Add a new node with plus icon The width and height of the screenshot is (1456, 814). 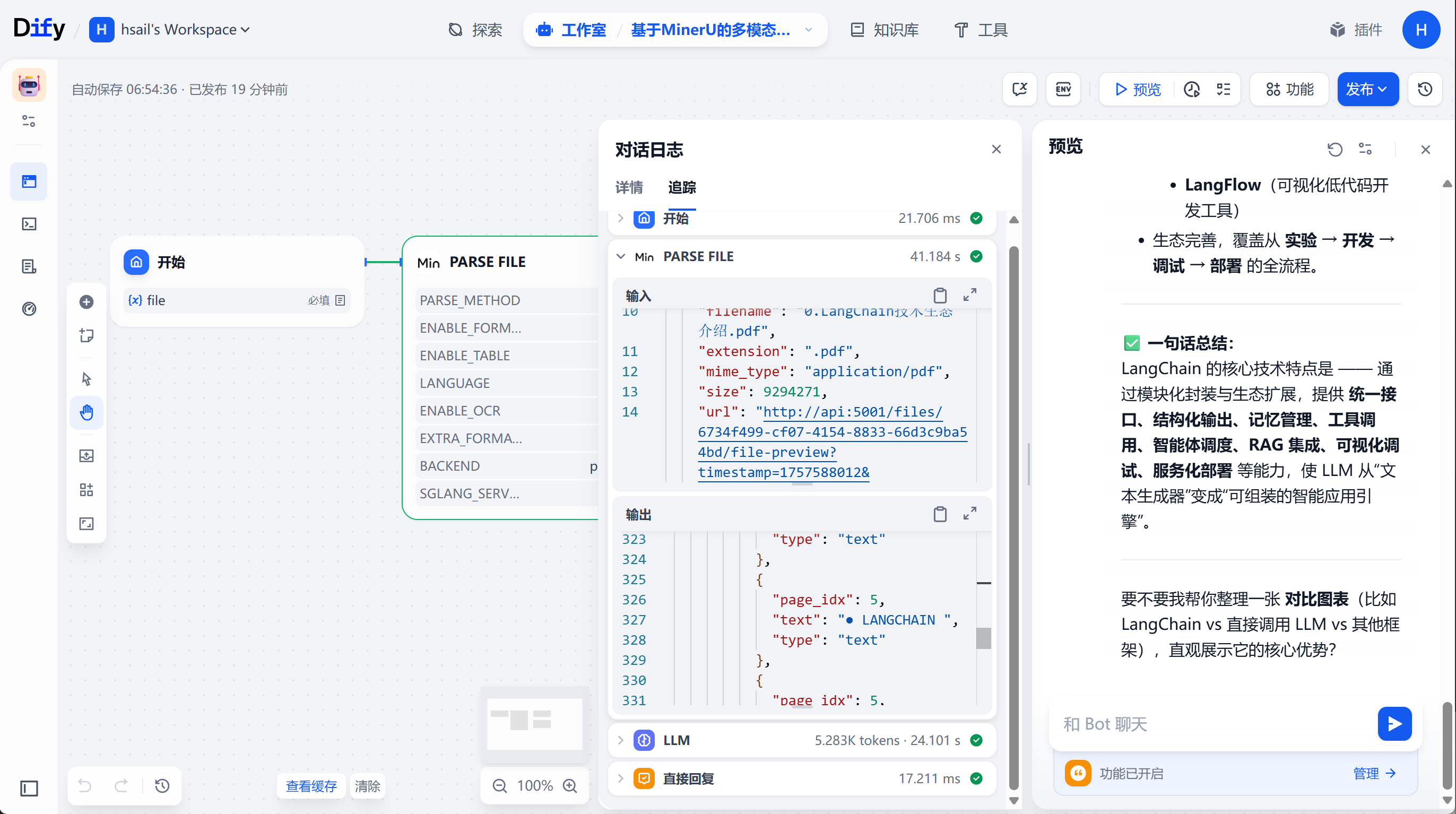point(86,302)
